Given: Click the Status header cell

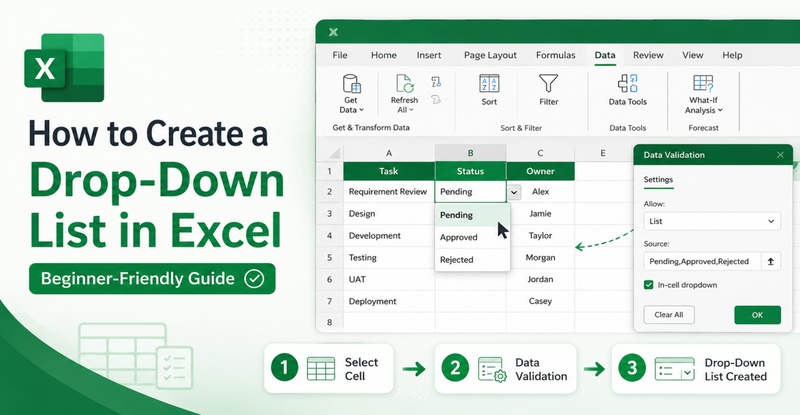Looking at the screenshot, I should 470,172.
